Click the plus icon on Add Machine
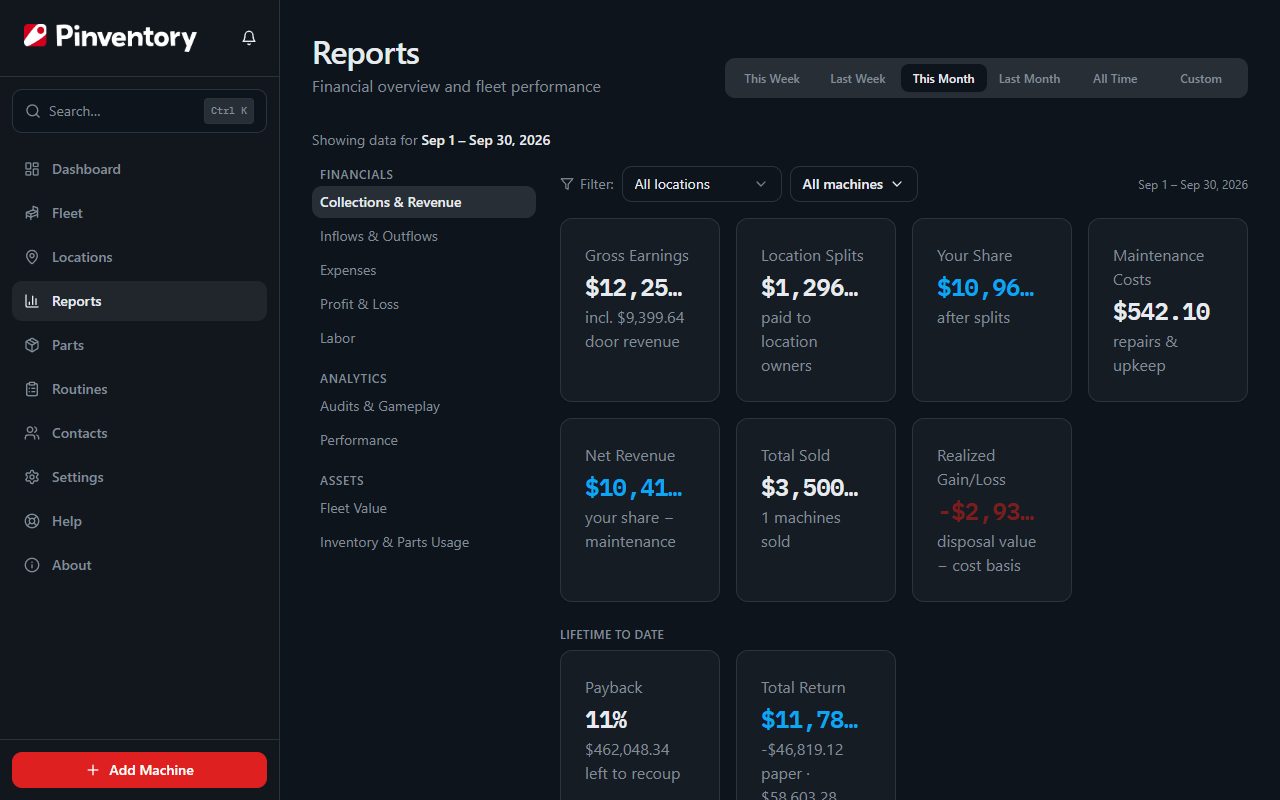Screen dimensions: 1280x800 click(93, 770)
